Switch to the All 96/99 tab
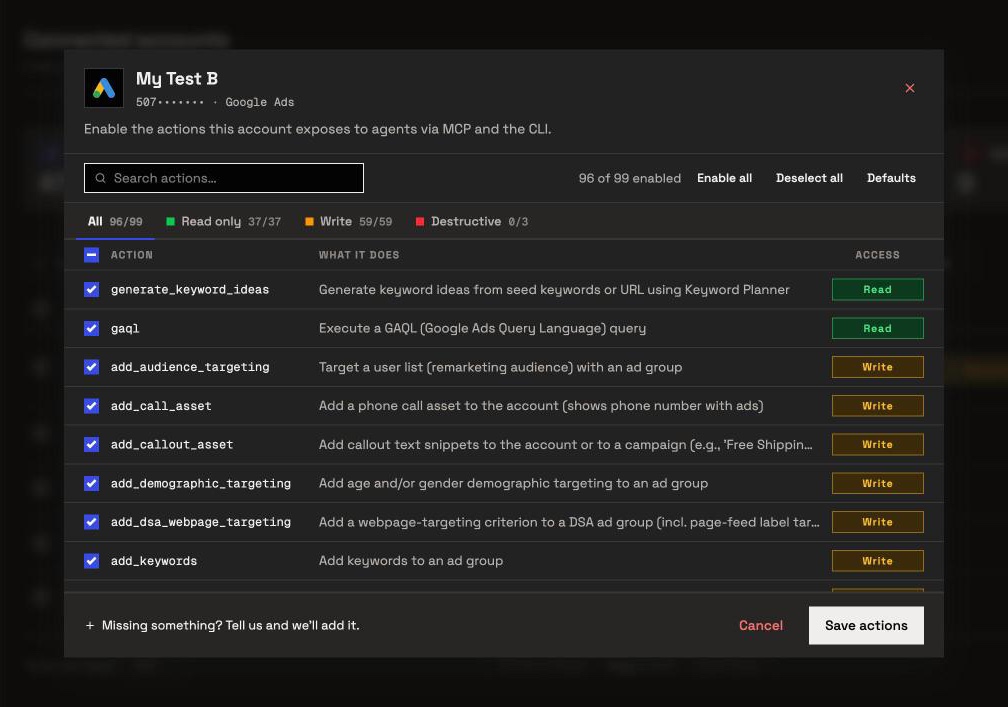 pos(115,221)
